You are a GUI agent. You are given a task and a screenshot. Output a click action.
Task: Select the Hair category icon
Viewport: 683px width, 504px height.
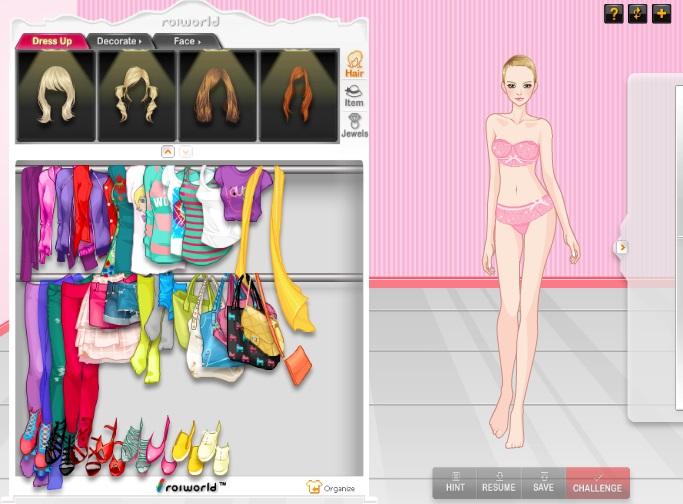[354, 65]
